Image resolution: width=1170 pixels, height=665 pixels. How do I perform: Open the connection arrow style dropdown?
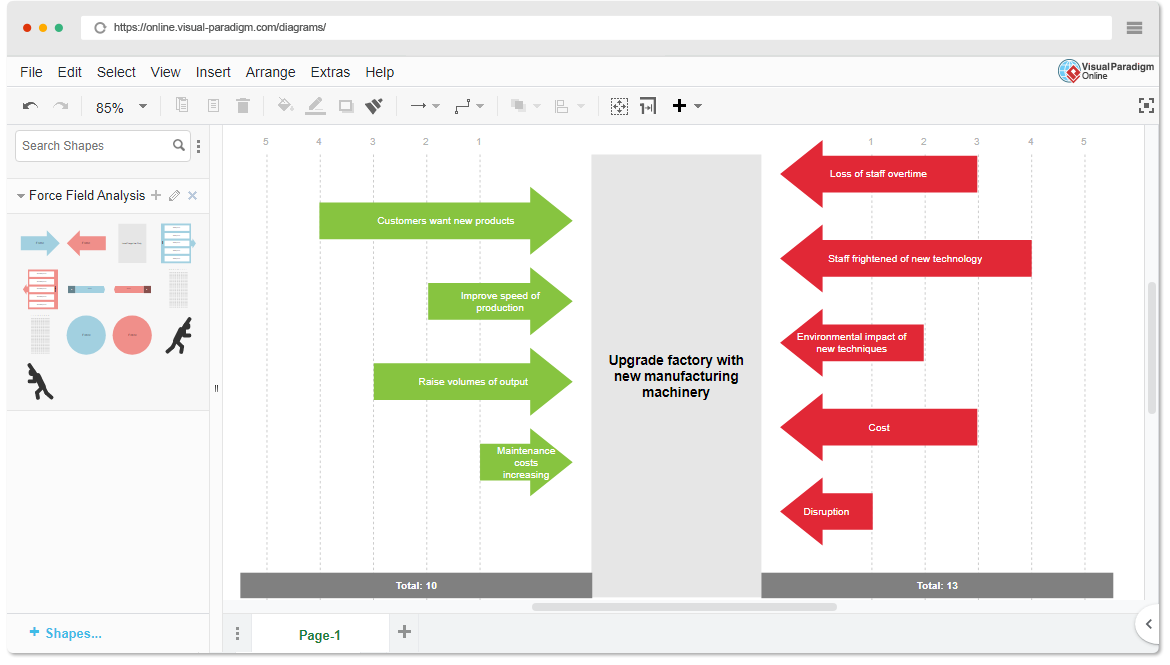tap(425, 106)
